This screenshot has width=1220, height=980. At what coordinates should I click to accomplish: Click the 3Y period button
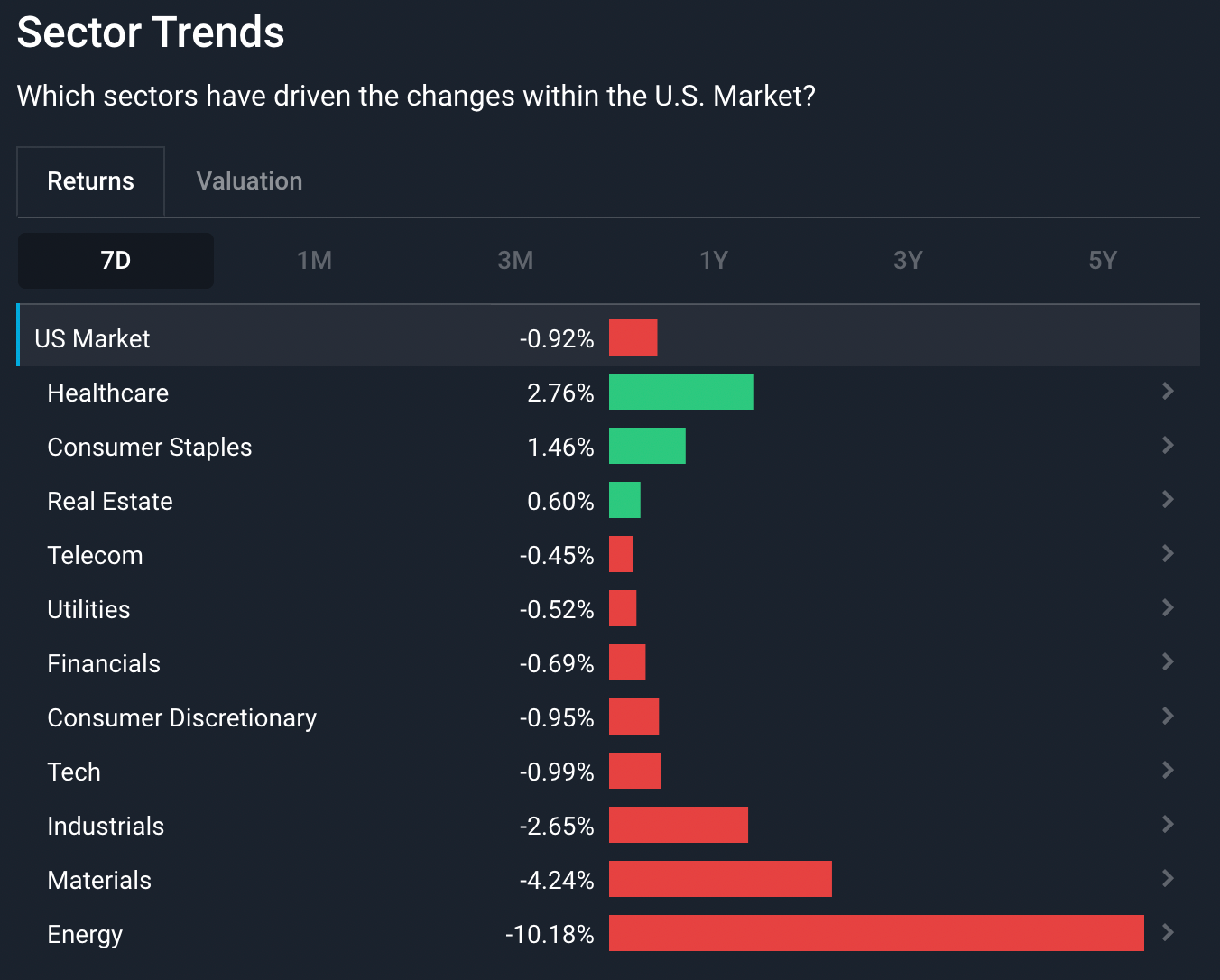coord(908,261)
